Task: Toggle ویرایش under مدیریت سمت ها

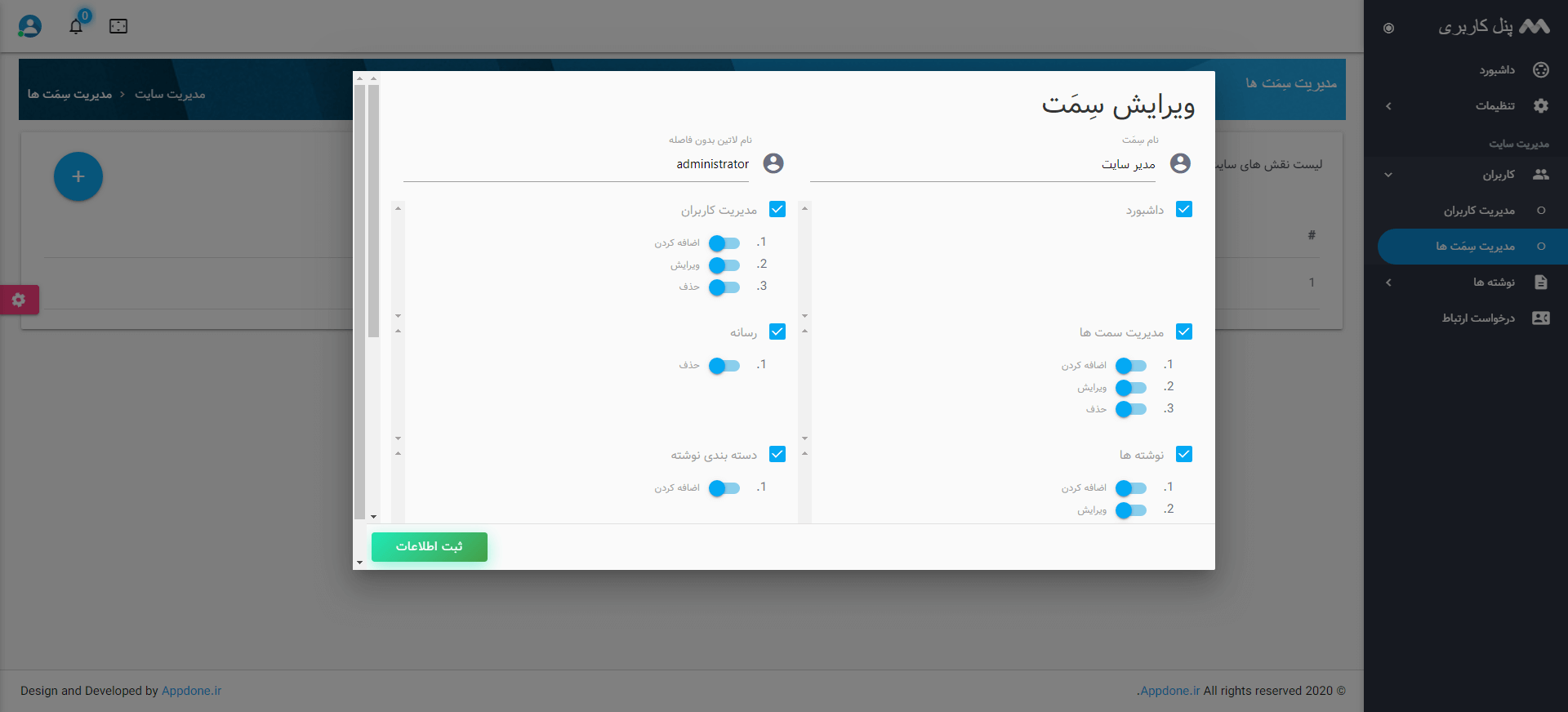Action: 1131,387
